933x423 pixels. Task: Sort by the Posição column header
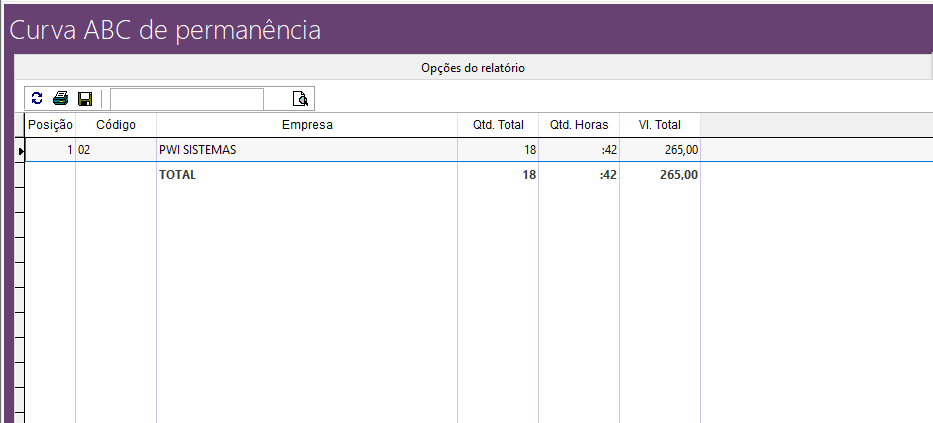(50, 125)
